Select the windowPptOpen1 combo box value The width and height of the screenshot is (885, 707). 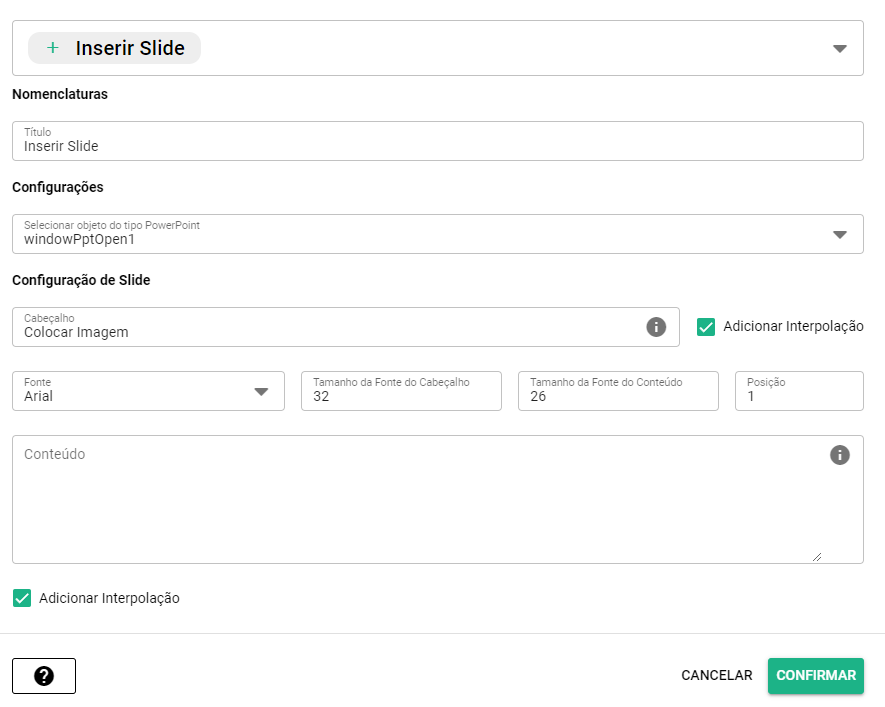click(420, 239)
